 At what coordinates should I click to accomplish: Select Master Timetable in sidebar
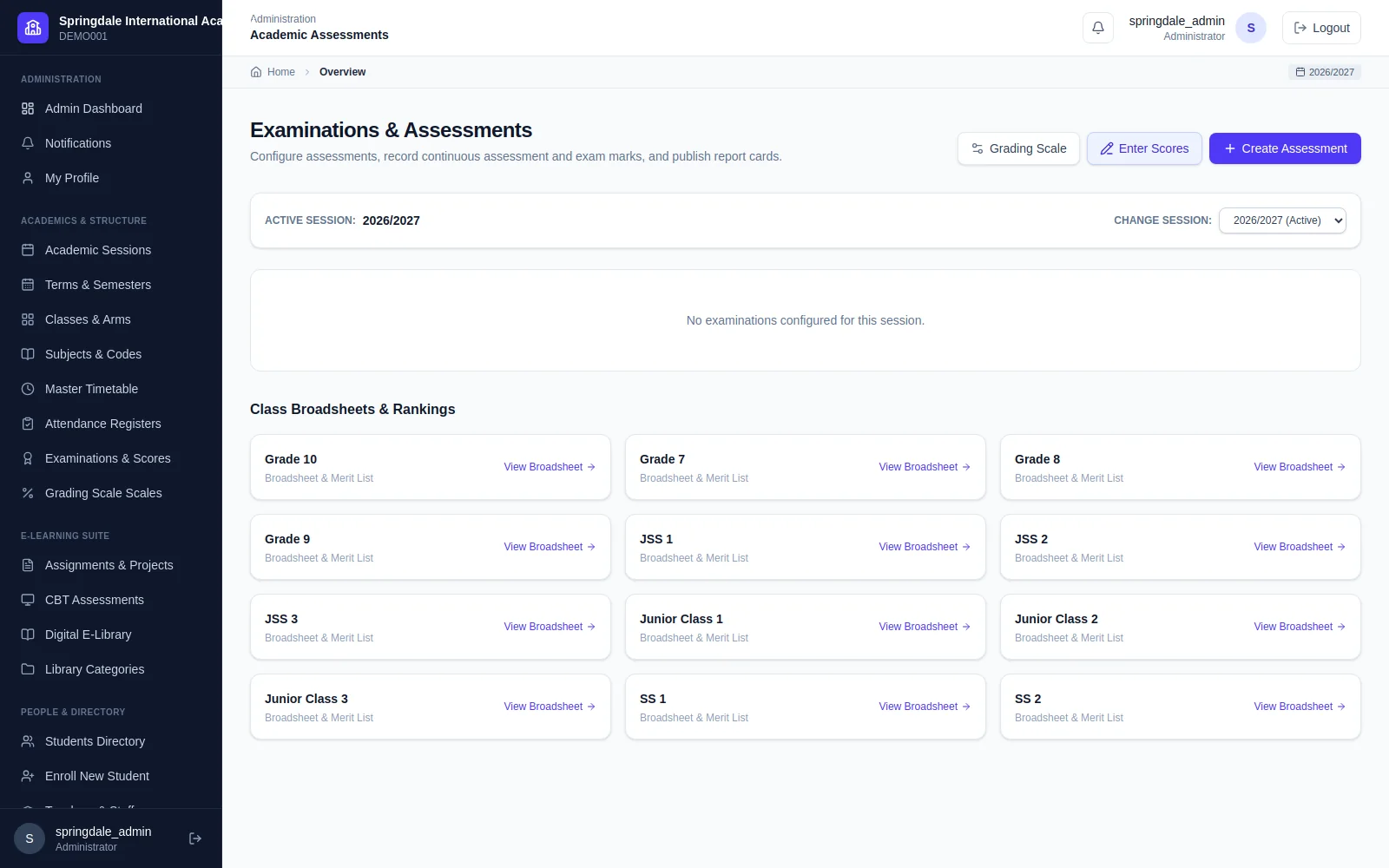(x=111, y=389)
